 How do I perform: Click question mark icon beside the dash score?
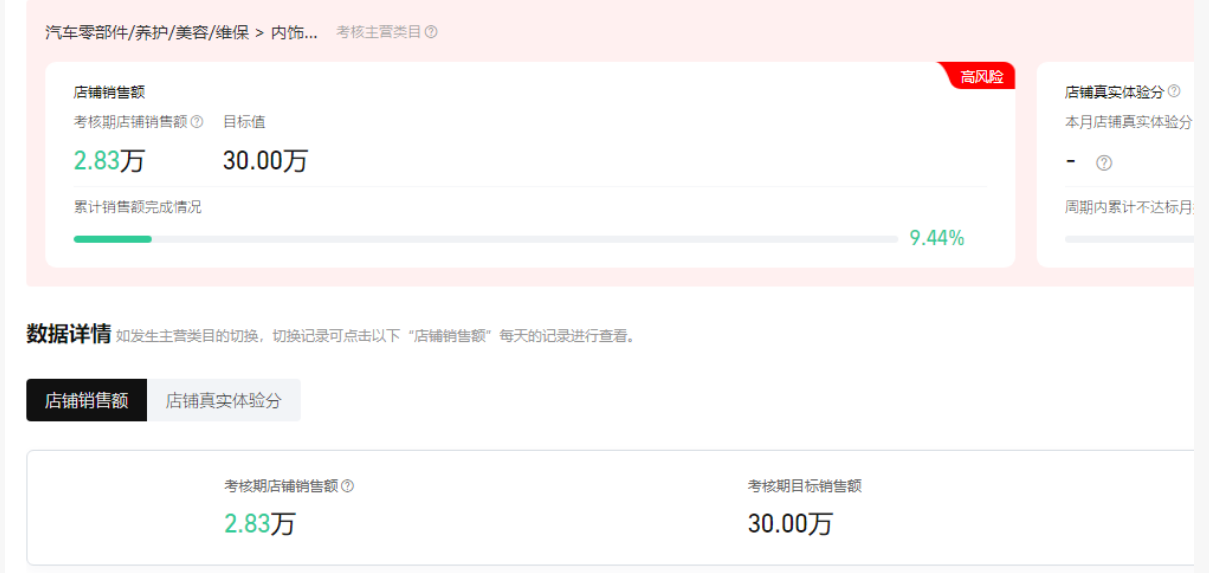point(1104,162)
